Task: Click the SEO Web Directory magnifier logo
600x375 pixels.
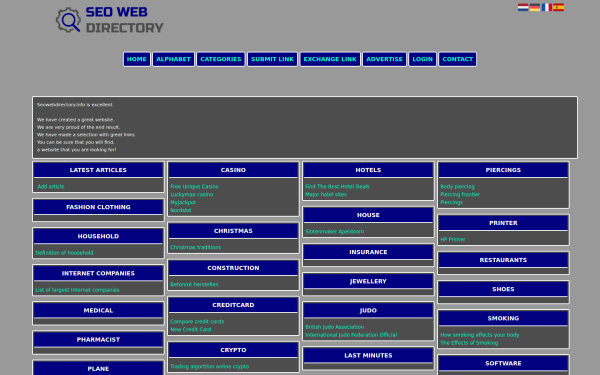Action: tap(109, 20)
